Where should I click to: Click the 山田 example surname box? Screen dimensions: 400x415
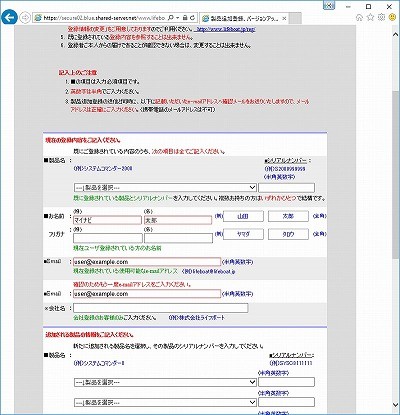(243, 216)
